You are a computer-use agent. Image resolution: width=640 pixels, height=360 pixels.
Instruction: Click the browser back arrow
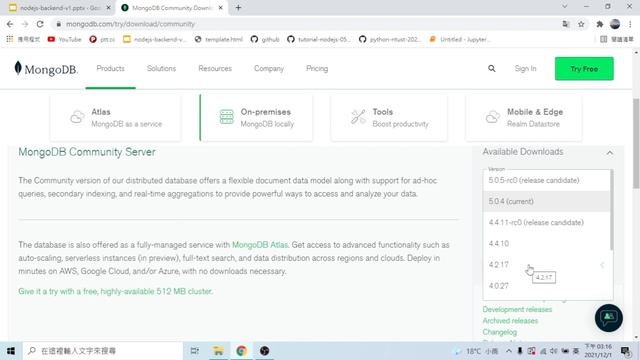[10, 24]
